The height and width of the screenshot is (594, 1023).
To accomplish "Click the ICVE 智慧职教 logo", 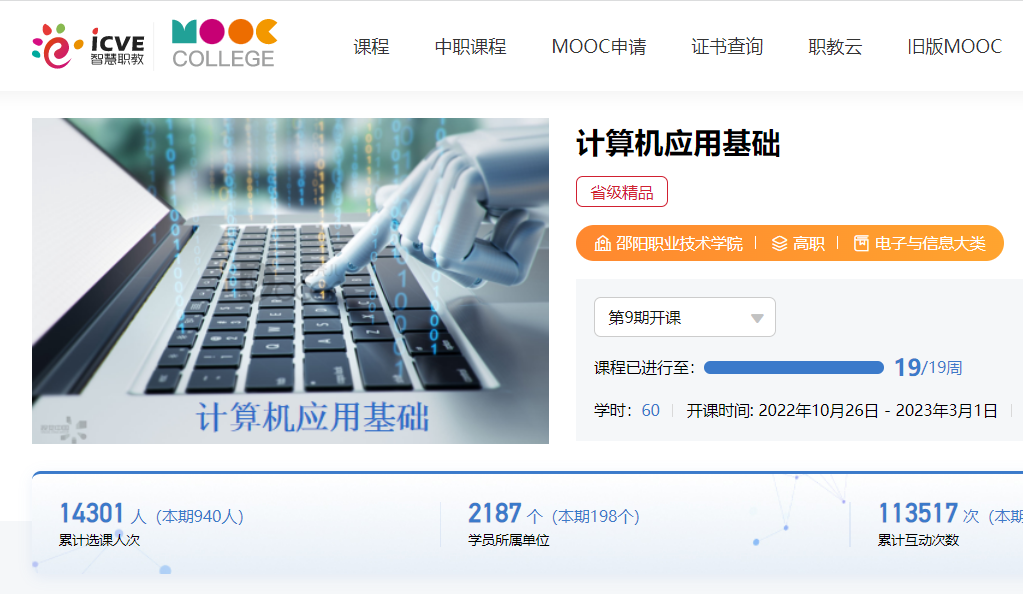I will click(x=88, y=46).
